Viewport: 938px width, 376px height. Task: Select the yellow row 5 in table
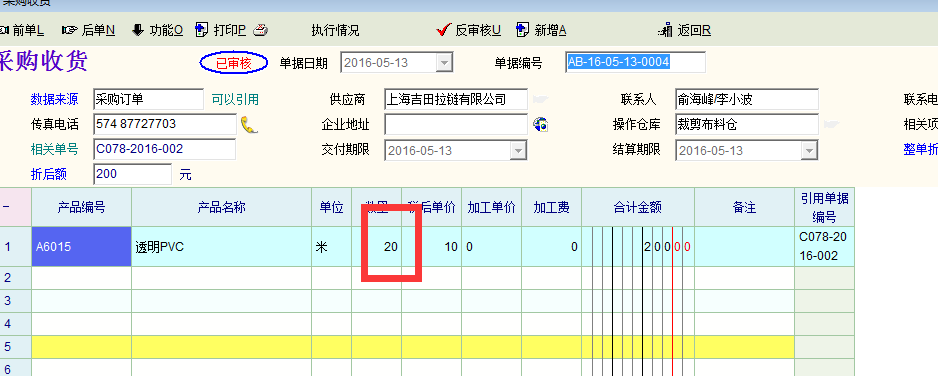coord(413,347)
